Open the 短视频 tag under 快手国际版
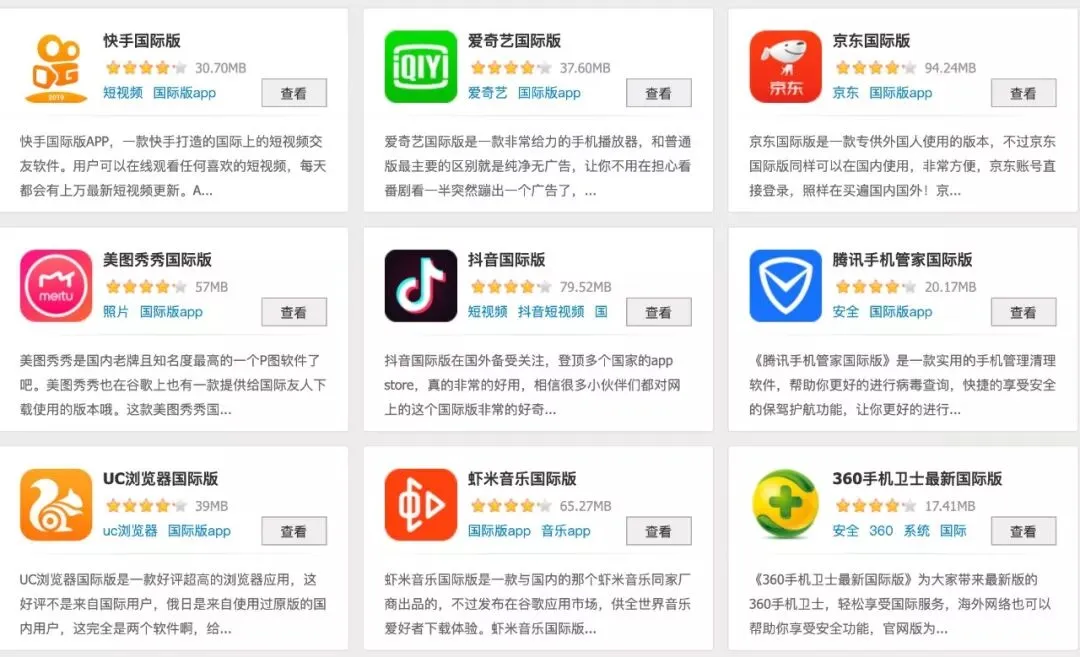The width and height of the screenshot is (1080, 657). coord(123,92)
